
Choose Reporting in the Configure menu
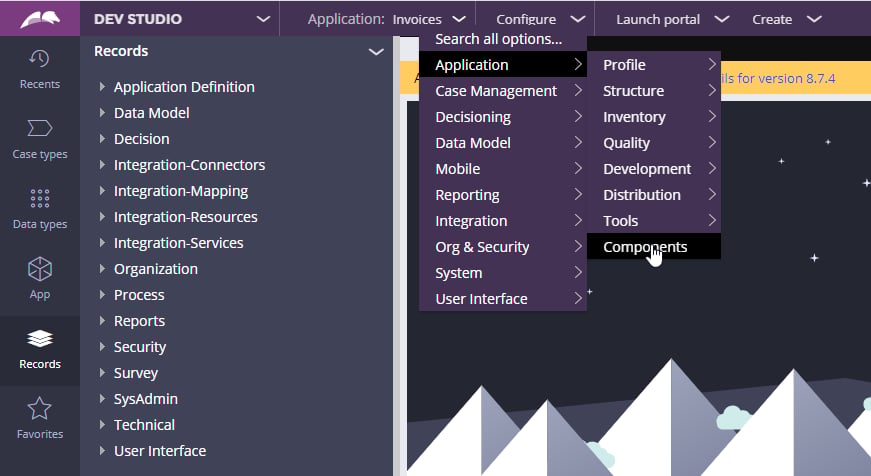click(503, 195)
